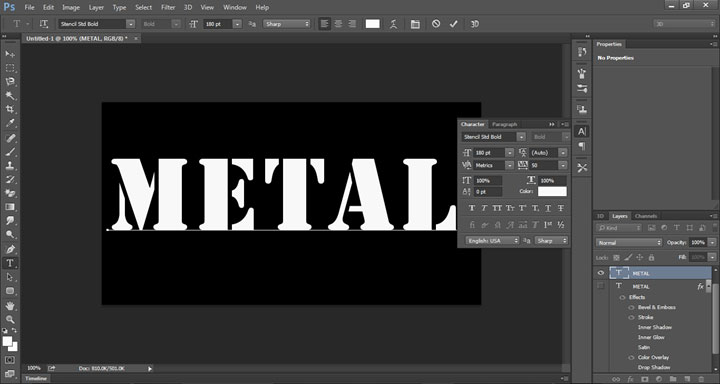720x384 pixels.
Task: Delete layer using the trash icon
Action: [x=701, y=379]
